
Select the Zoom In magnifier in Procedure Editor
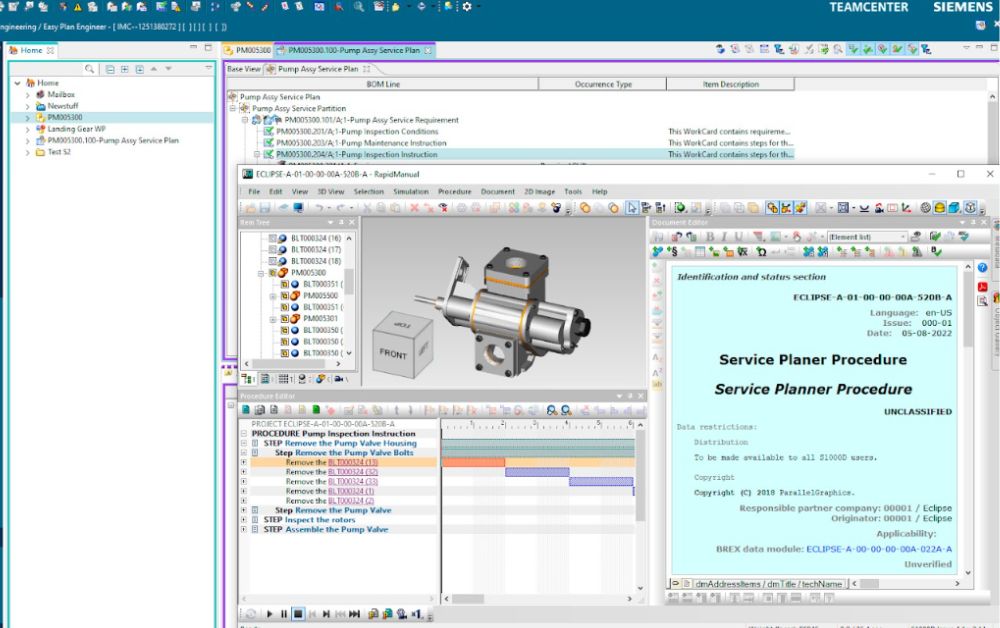coord(551,409)
